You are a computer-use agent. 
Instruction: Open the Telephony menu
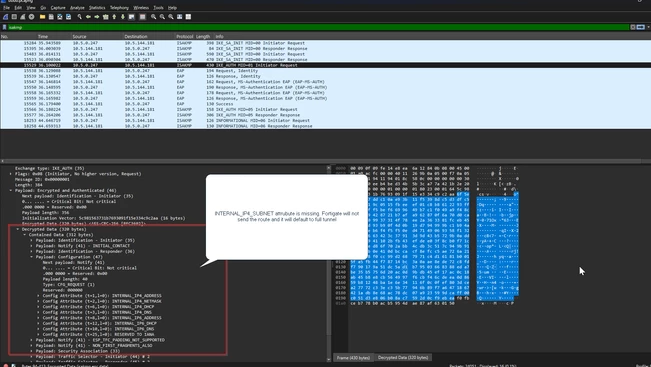(120, 7)
